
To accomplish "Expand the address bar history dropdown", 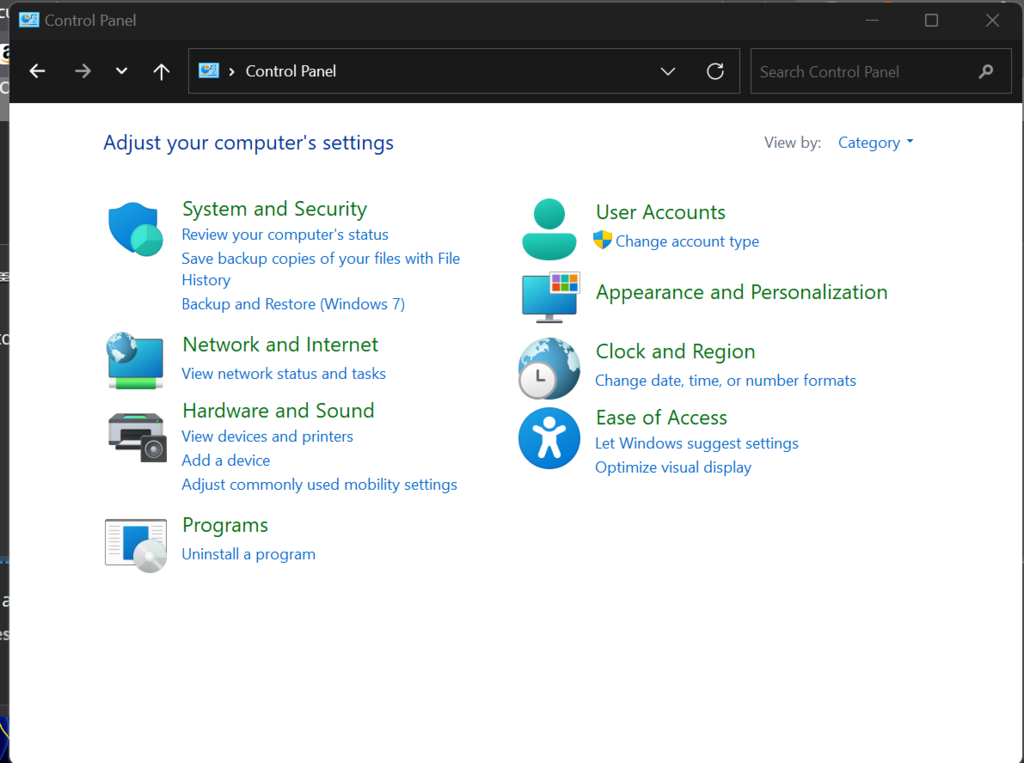I will click(667, 71).
